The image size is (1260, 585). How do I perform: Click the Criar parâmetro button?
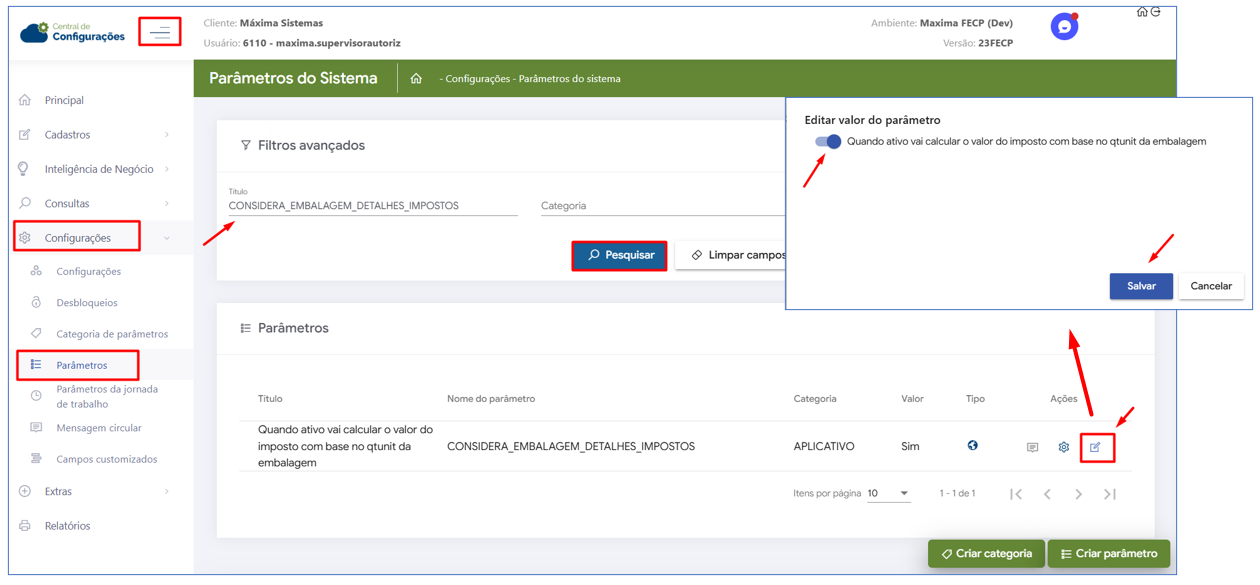click(x=1109, y=554)
